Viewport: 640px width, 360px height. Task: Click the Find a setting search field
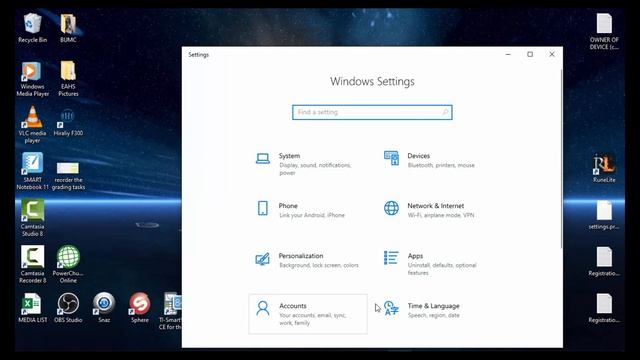tap(372, 112)
